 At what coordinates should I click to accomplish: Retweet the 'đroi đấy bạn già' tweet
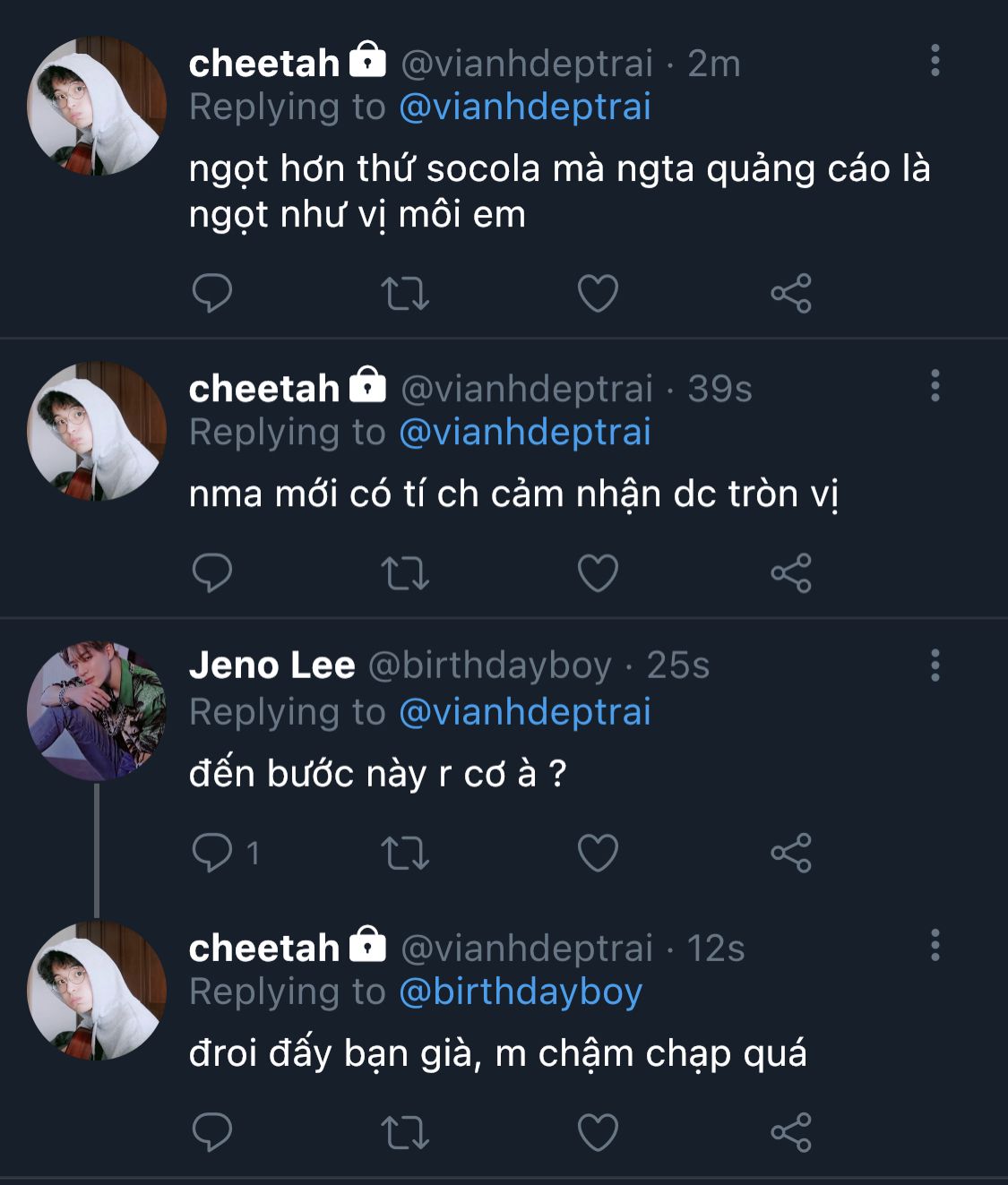coord(405,1133)
